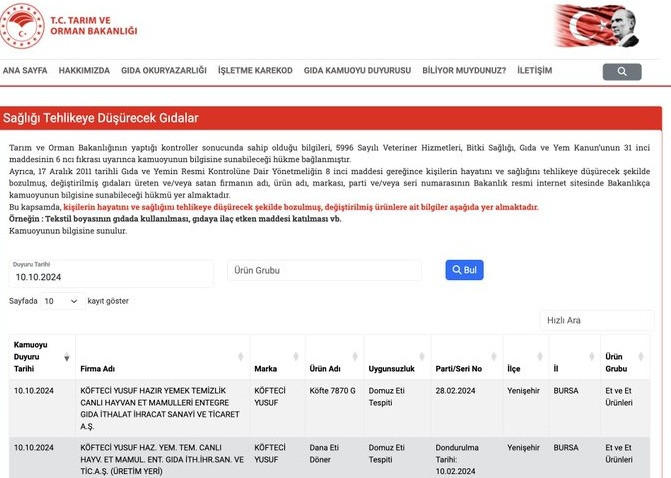
Task: Open the records-per-page dropdown showing 10
Action: point(62,301)
